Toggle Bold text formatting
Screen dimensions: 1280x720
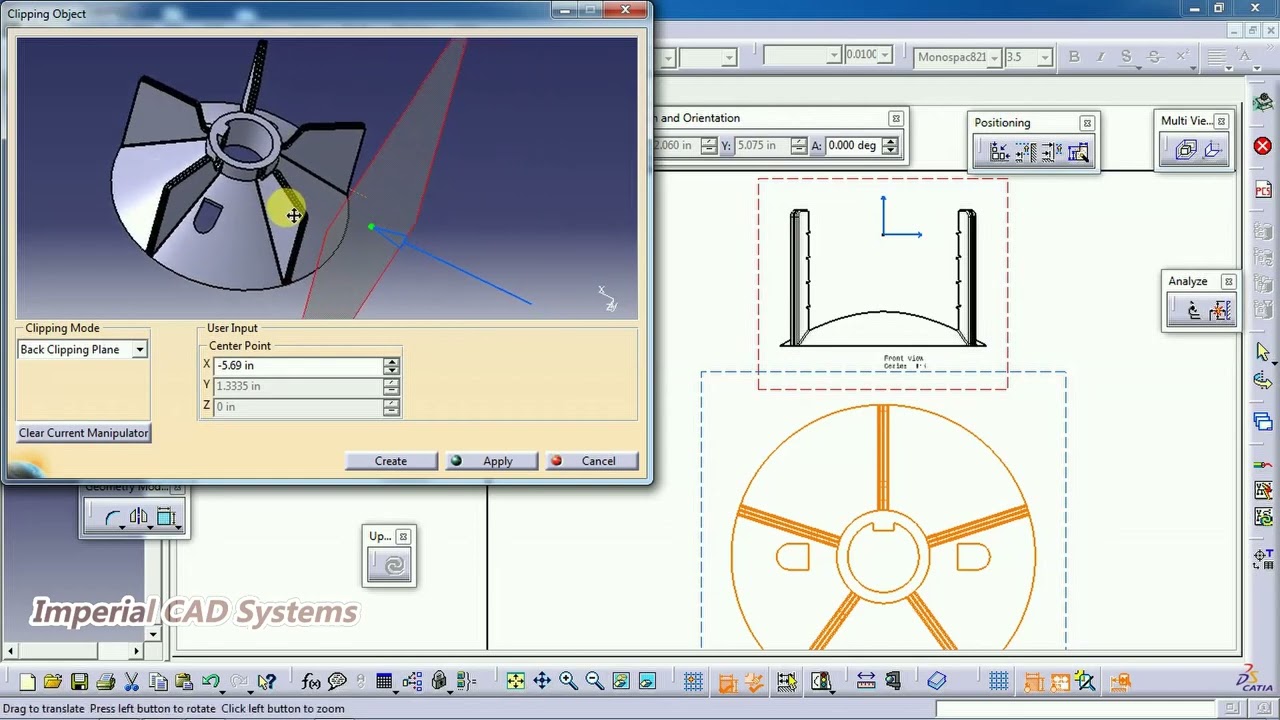point(1074,57)
